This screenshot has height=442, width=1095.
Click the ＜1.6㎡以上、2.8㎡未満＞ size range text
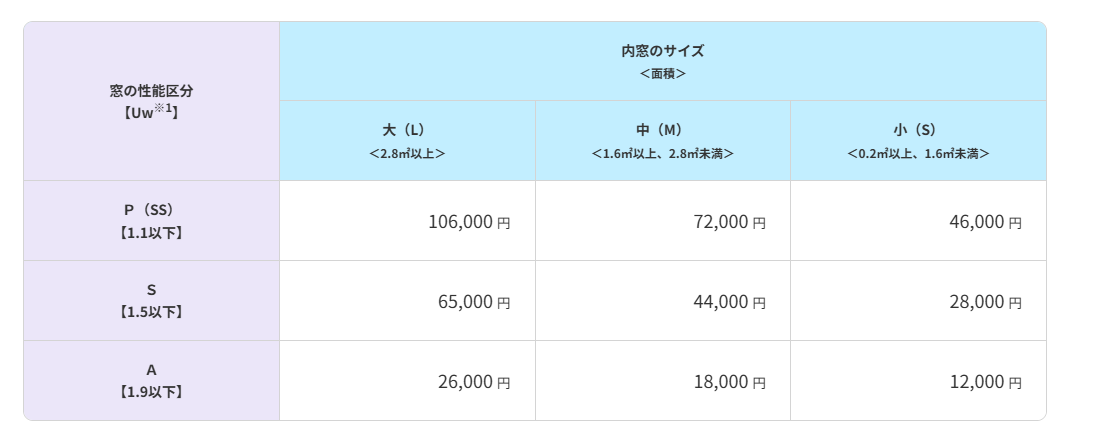tap(662, 154)
